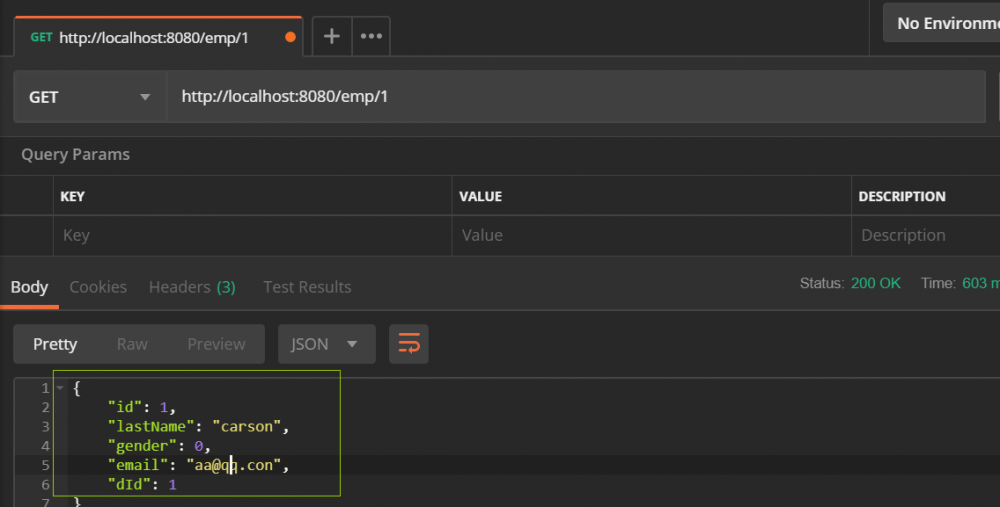Open the GET method dropdown

90,97
